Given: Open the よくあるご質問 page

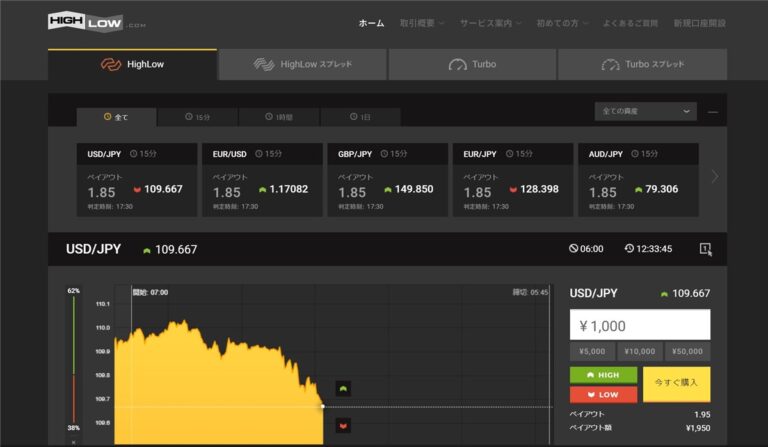Looking at the screenshot, I should click(x=630, y=23).
